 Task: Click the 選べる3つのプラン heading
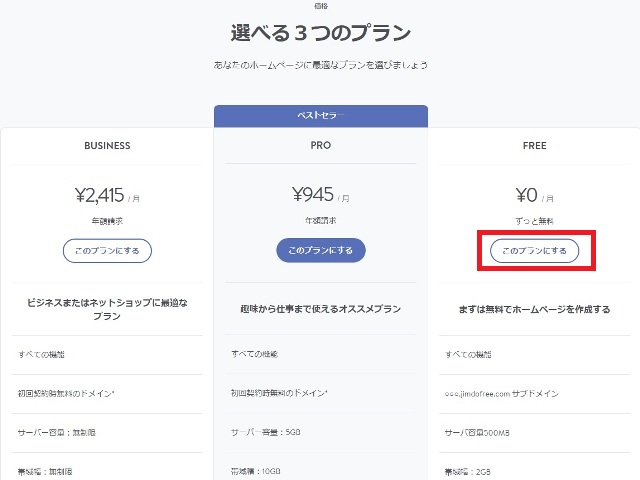click(x=320, y=33)
